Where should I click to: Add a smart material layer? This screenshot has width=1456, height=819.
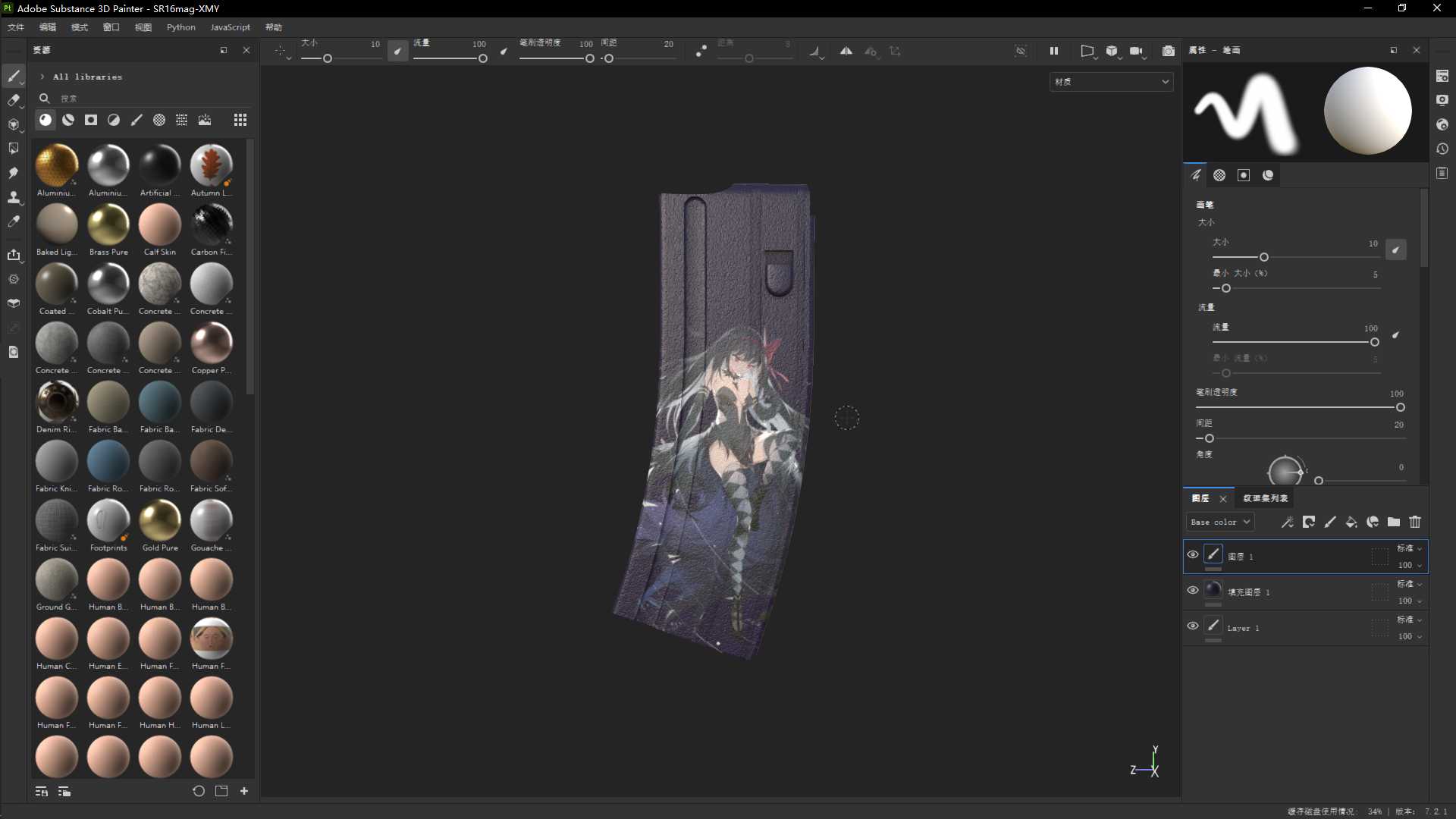1373,522
